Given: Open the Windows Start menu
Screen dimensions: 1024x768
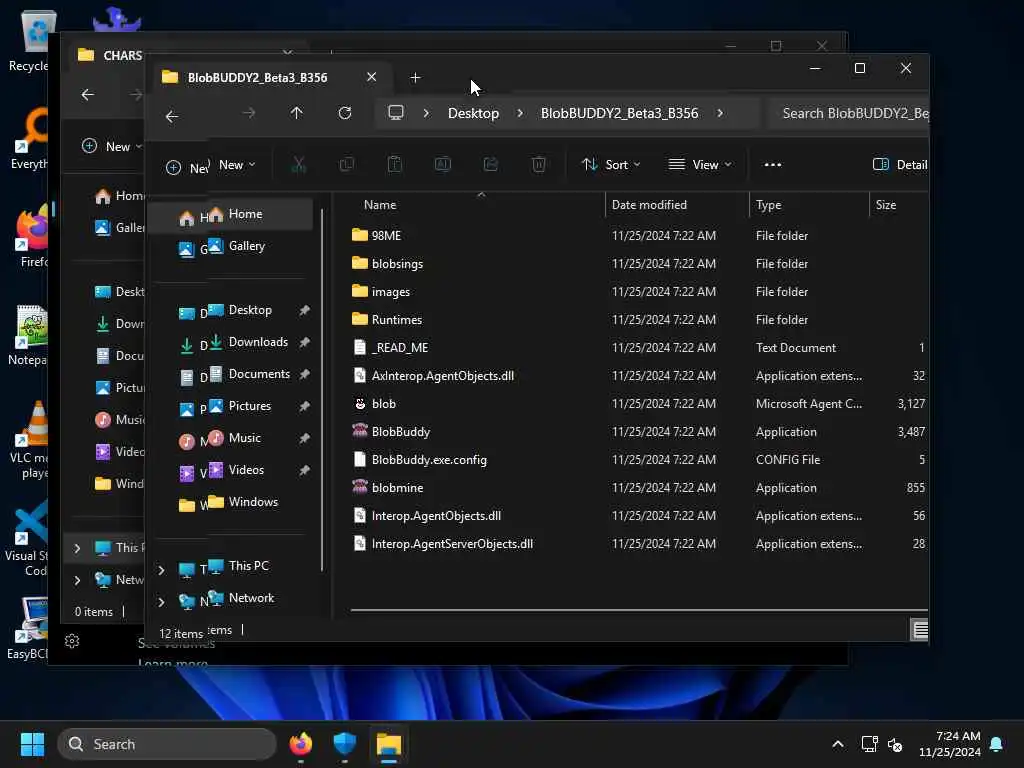Looking at the screenshot, I should click(33, 744).
